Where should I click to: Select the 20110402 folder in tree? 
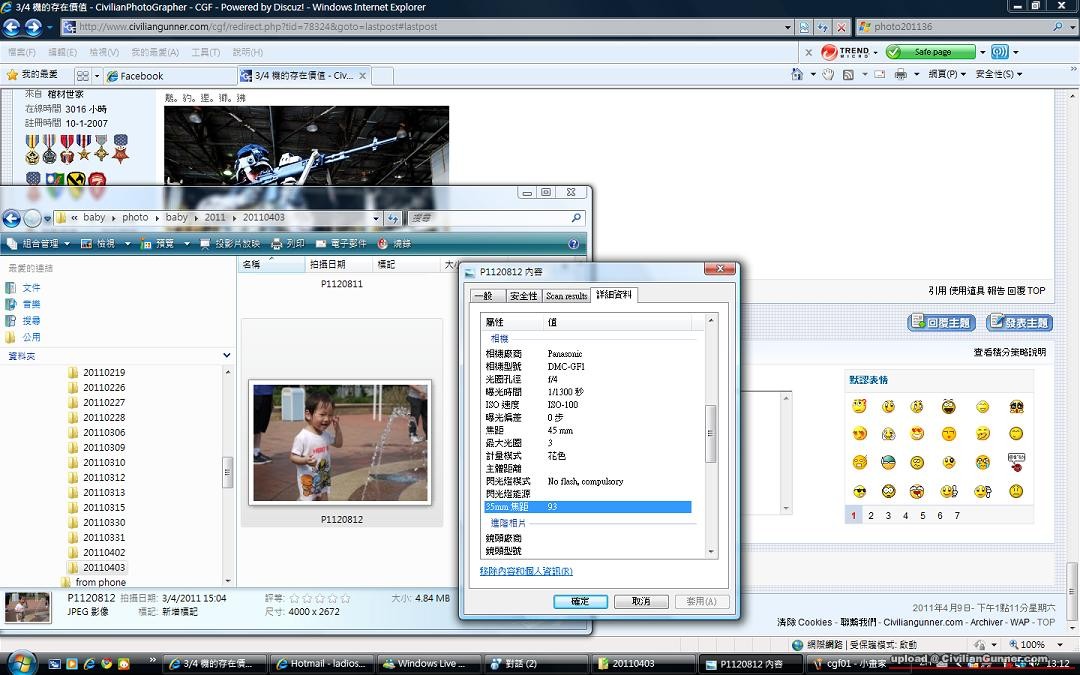click(103, 552)
